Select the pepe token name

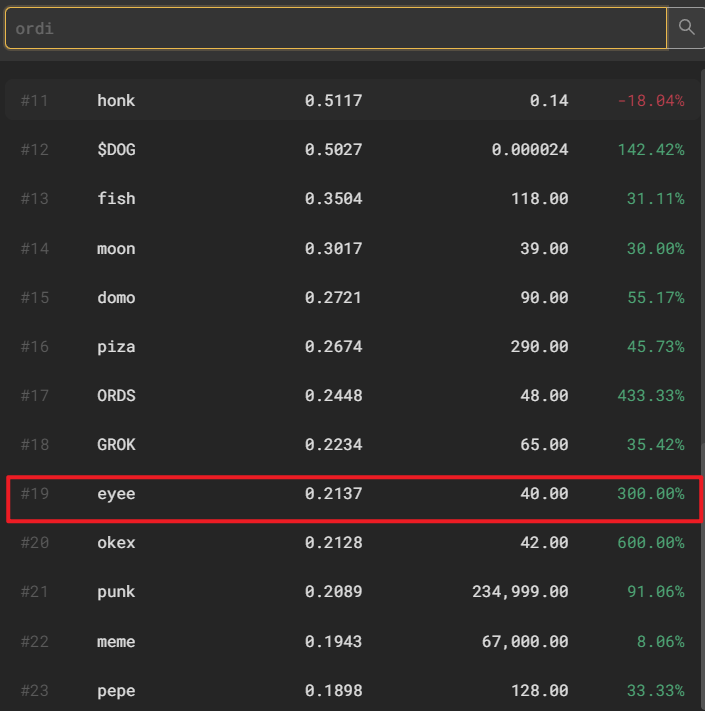click(x=116, y=691)
